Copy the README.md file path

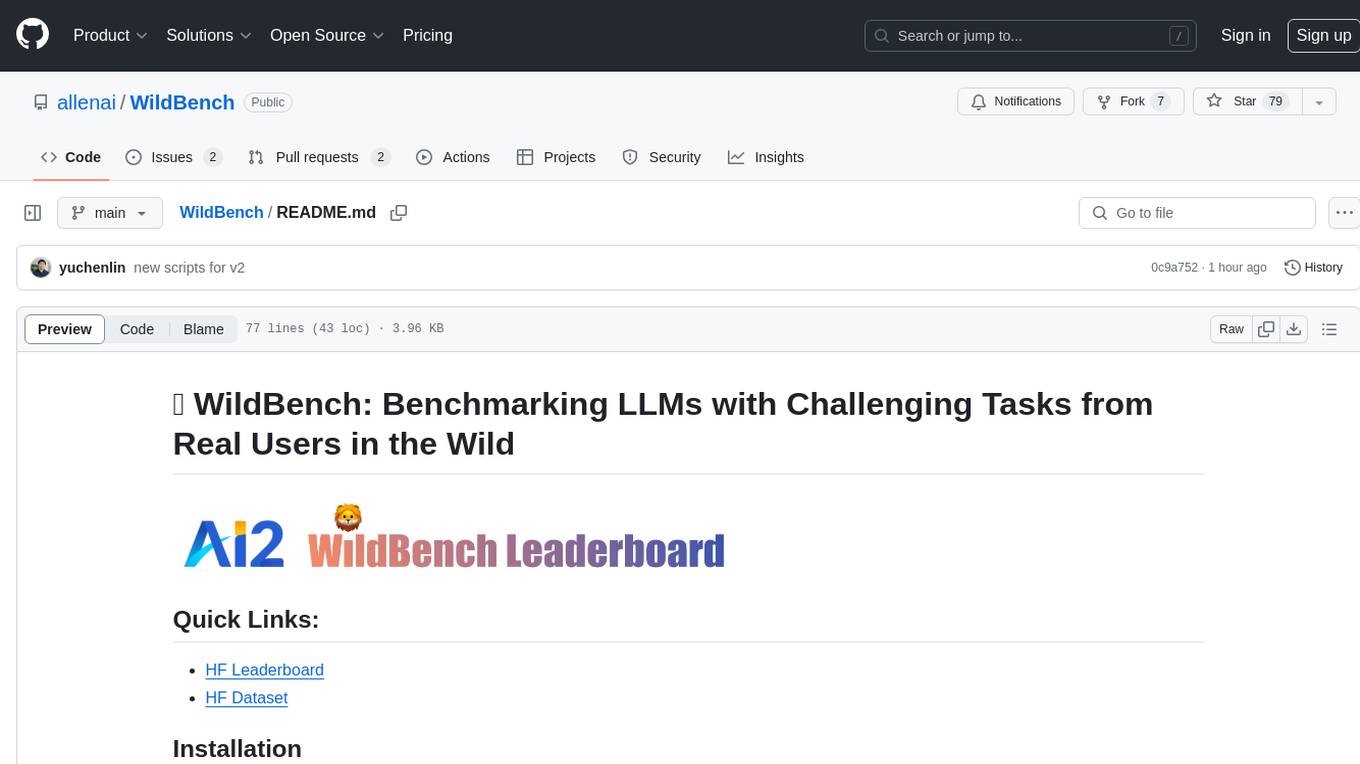click(399, 213)
